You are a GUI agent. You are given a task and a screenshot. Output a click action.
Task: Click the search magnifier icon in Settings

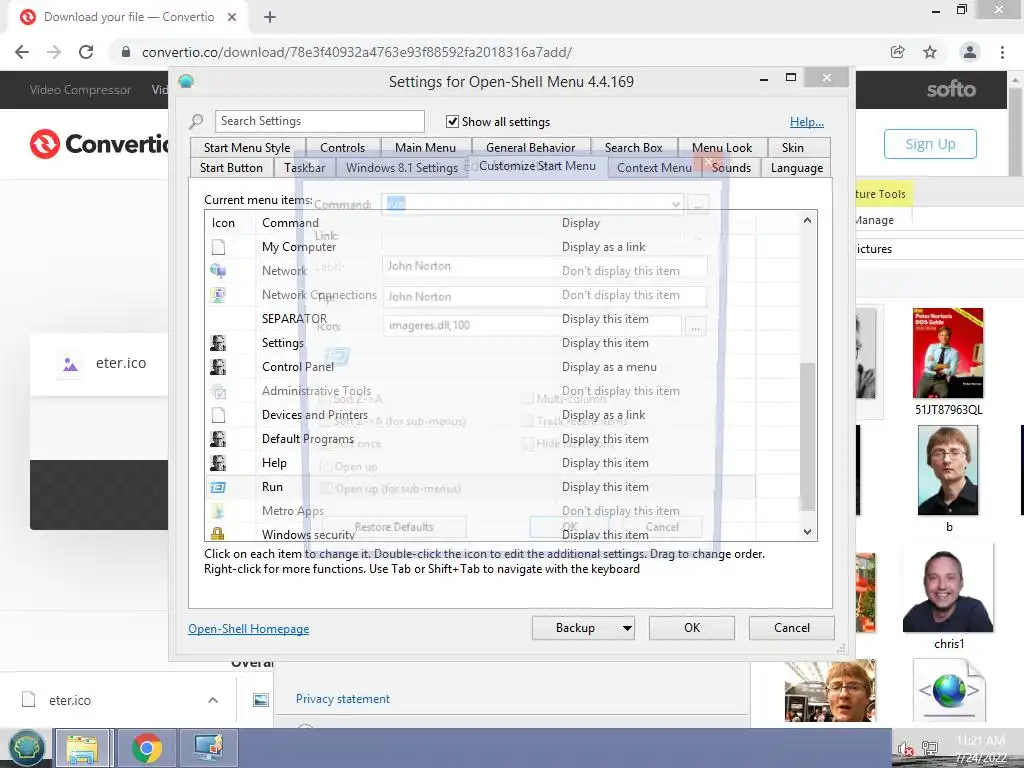(196, 121)
